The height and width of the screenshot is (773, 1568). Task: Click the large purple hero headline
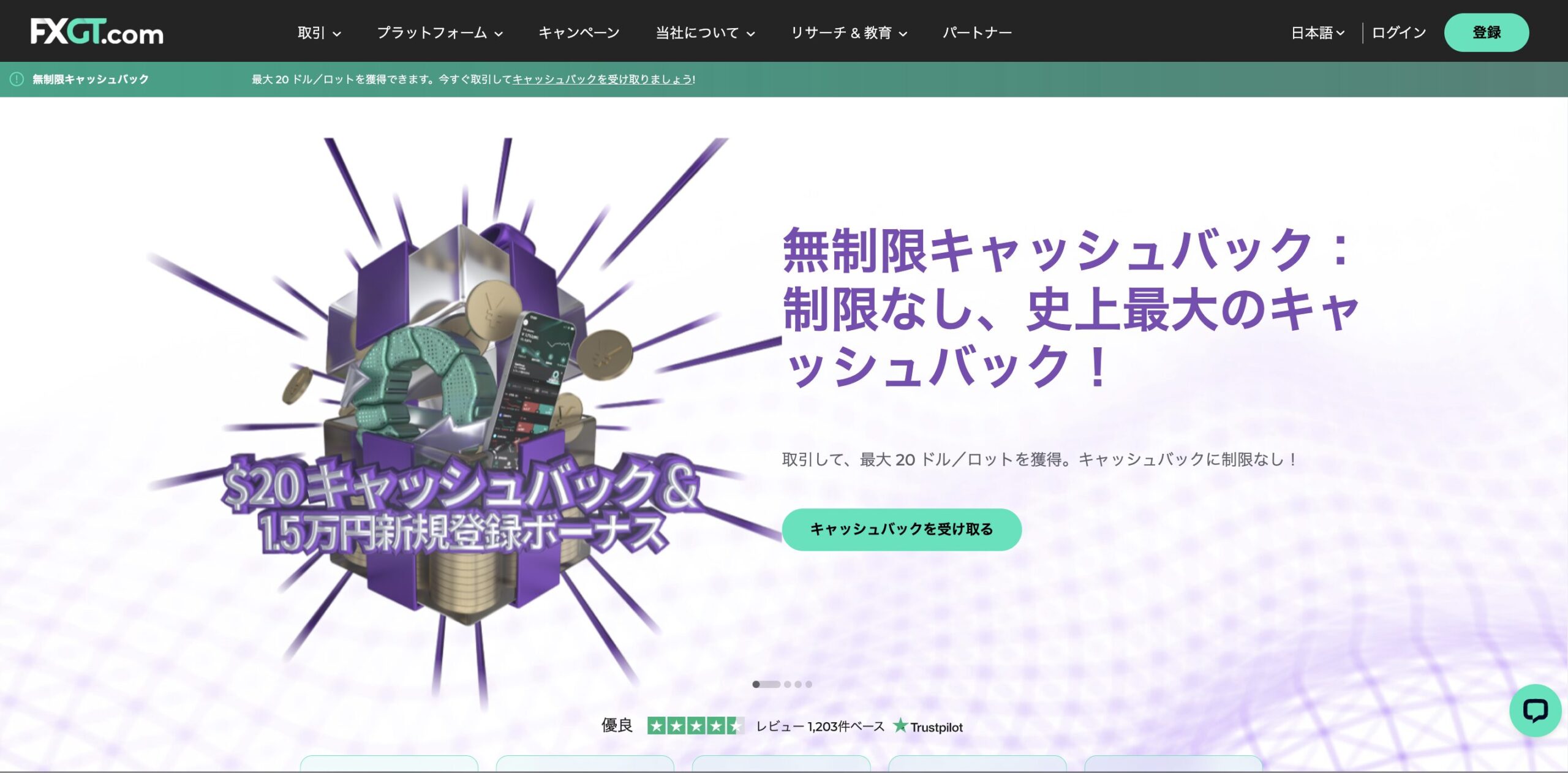[1072, 307]
